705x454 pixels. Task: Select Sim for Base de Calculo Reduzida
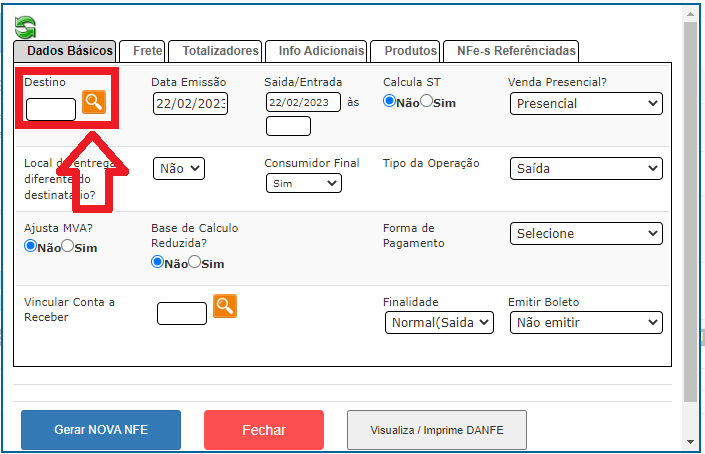(194, 262)
